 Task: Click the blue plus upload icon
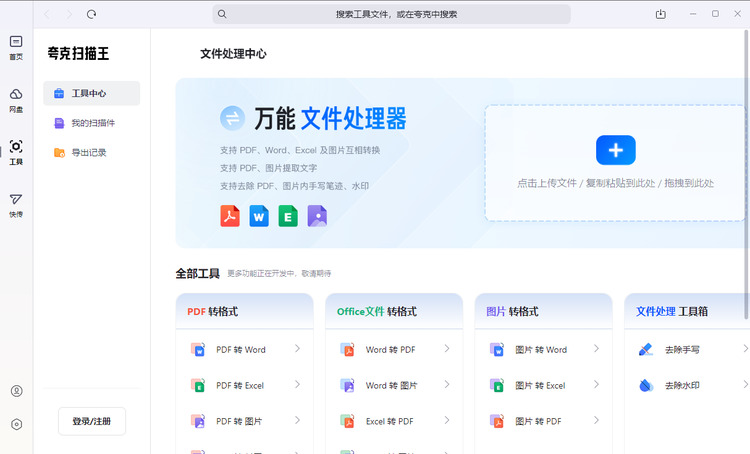click(x=616, y=150)
